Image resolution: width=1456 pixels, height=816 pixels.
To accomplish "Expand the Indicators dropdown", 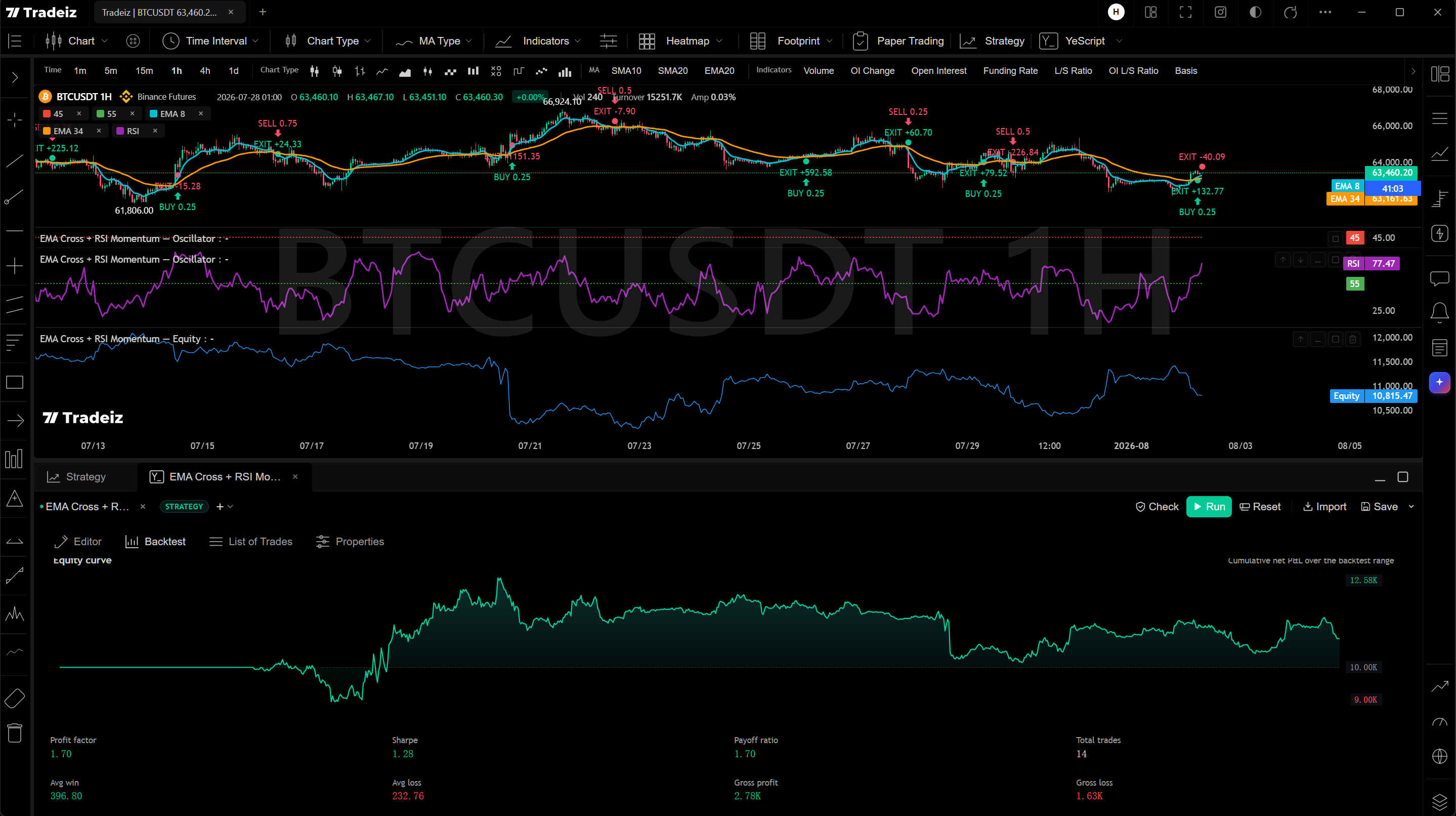I will (537, 40).
